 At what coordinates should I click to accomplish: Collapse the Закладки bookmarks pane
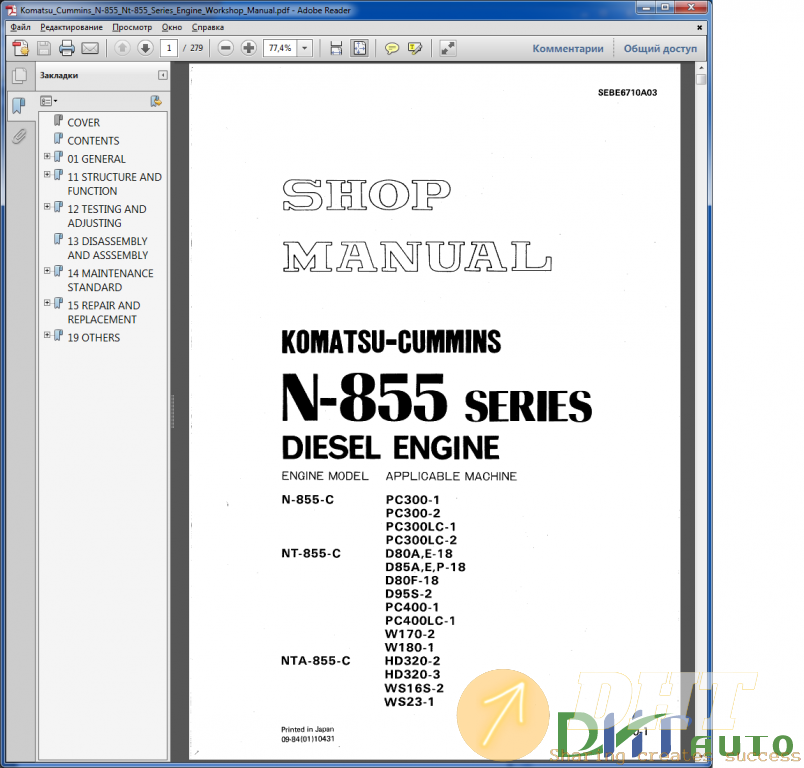[163, 75]
